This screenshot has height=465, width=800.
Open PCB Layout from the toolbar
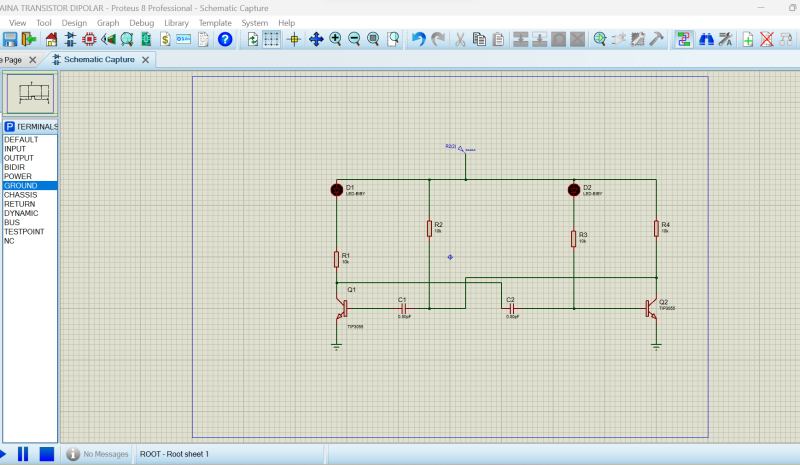click(88, 40)
